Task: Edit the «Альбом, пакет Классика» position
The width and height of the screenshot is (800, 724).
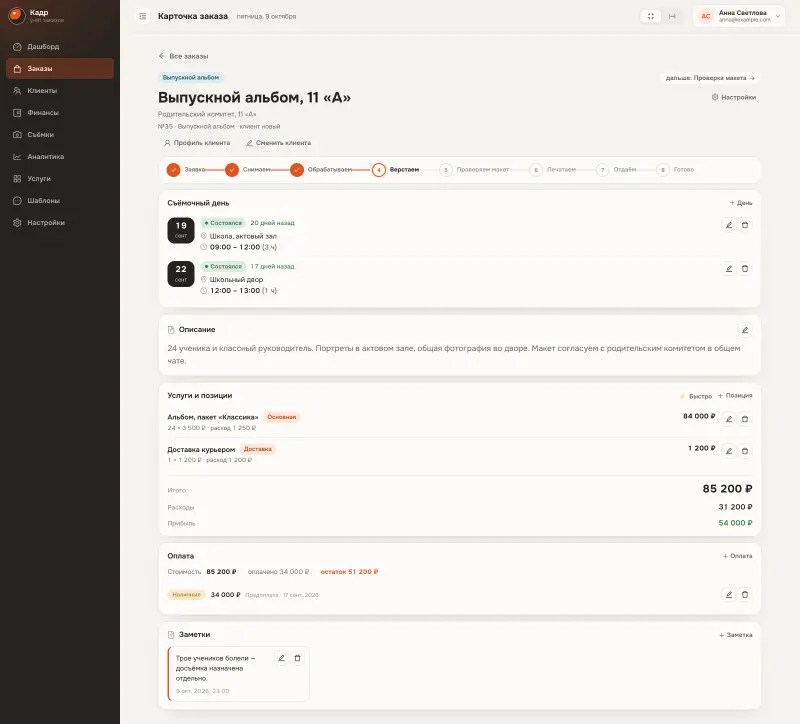Action: [x=729, y=419]
